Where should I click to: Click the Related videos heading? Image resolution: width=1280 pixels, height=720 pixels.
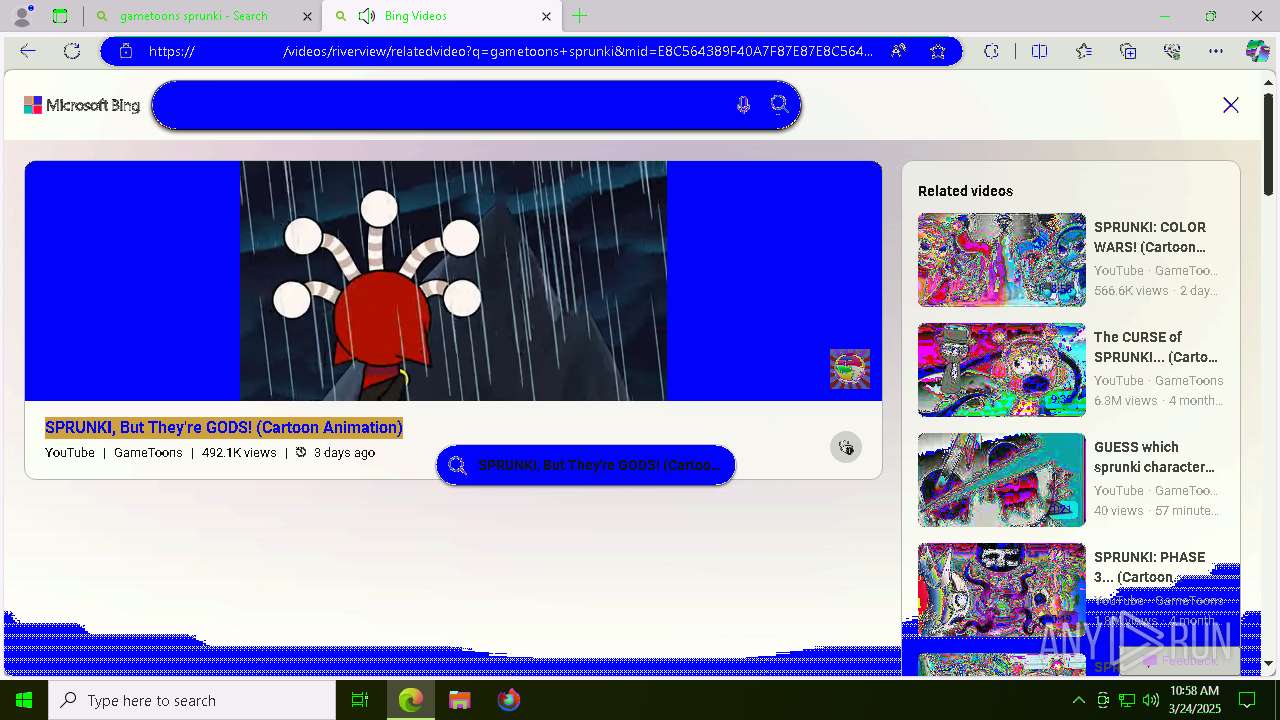(x=965, y=191)
